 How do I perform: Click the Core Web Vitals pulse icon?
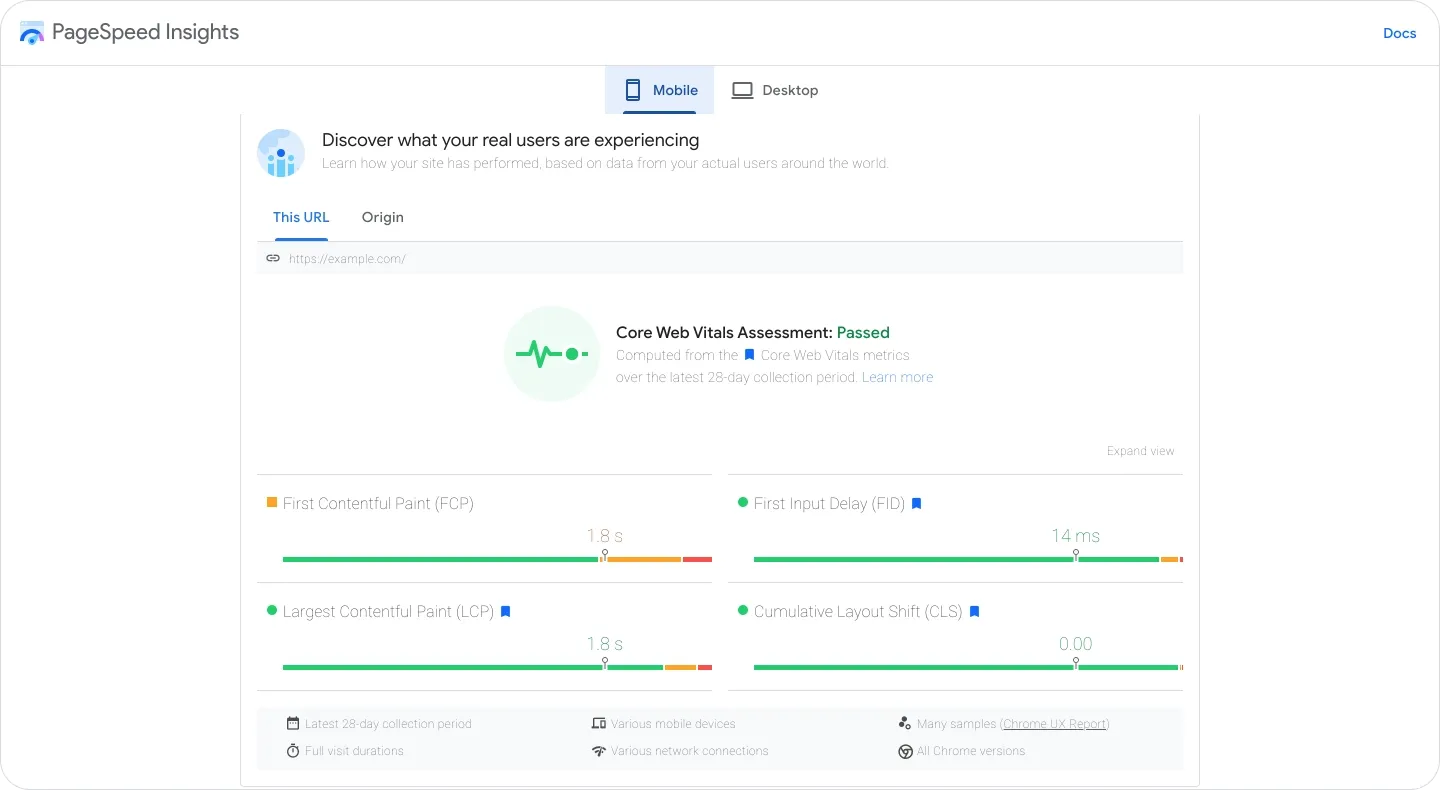tap(552, 354)
